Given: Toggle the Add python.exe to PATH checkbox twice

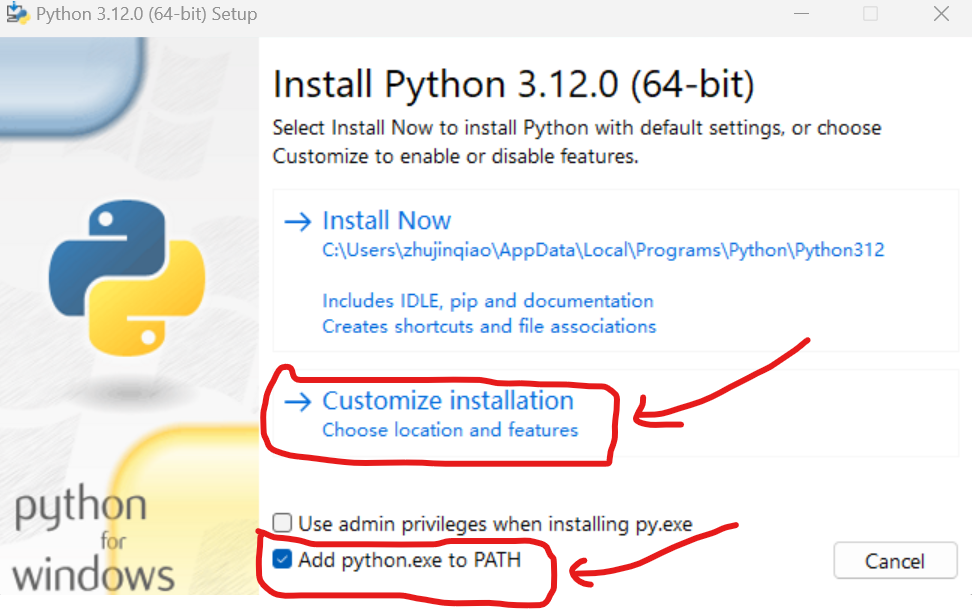Looking at the screenshot, I should point(282,560).
